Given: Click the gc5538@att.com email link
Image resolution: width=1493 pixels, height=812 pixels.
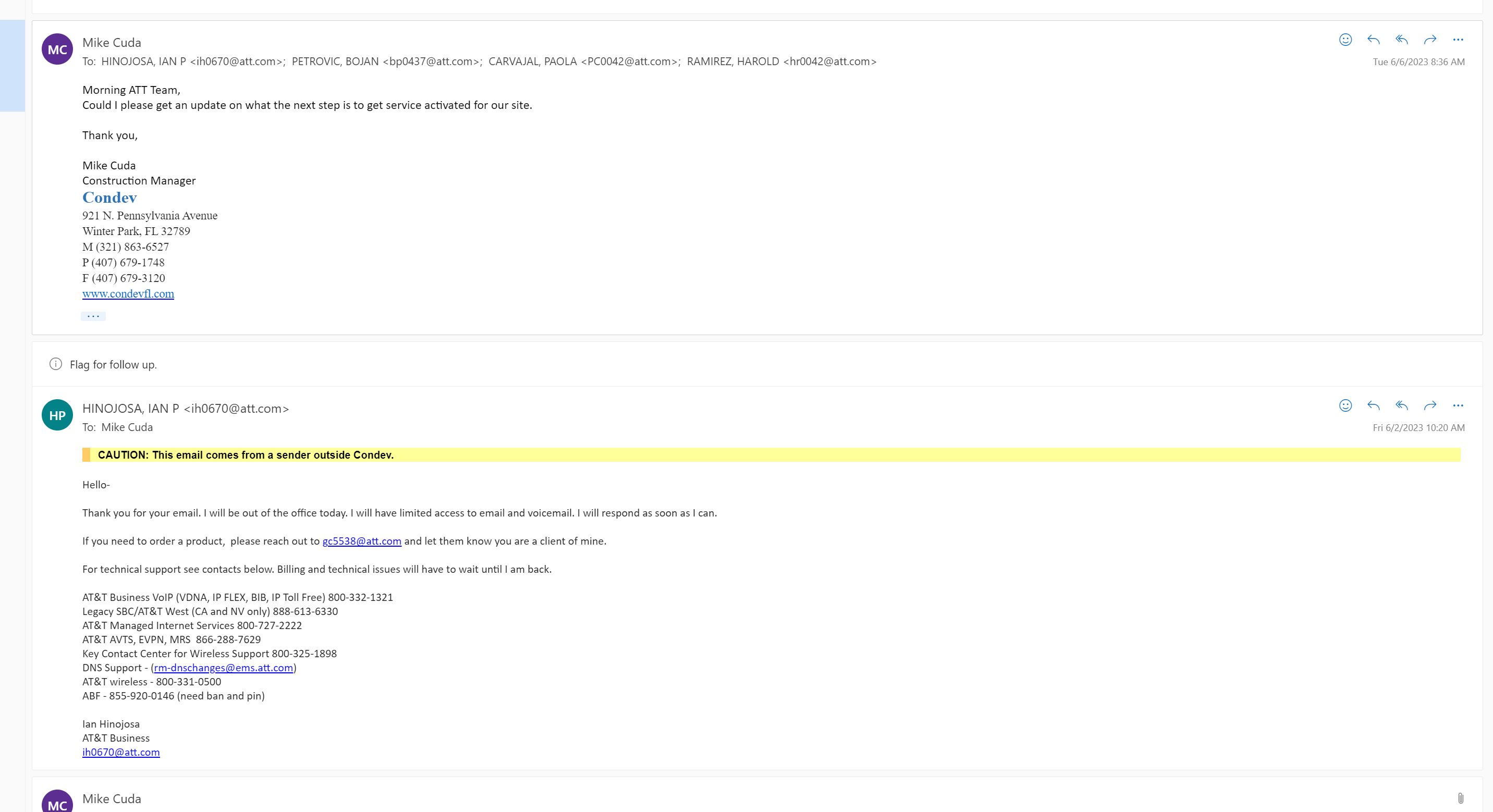Looking at the screenshot, I should point(362,542).
